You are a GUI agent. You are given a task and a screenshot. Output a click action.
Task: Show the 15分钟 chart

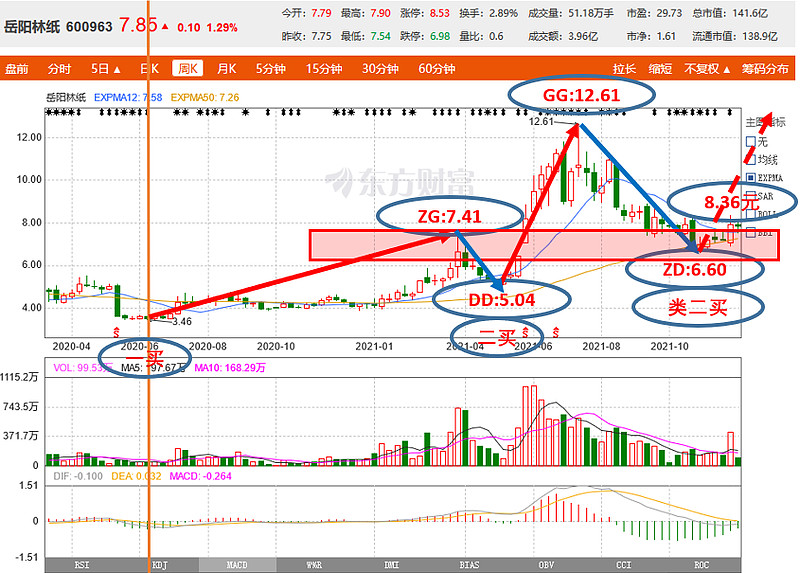324,68
